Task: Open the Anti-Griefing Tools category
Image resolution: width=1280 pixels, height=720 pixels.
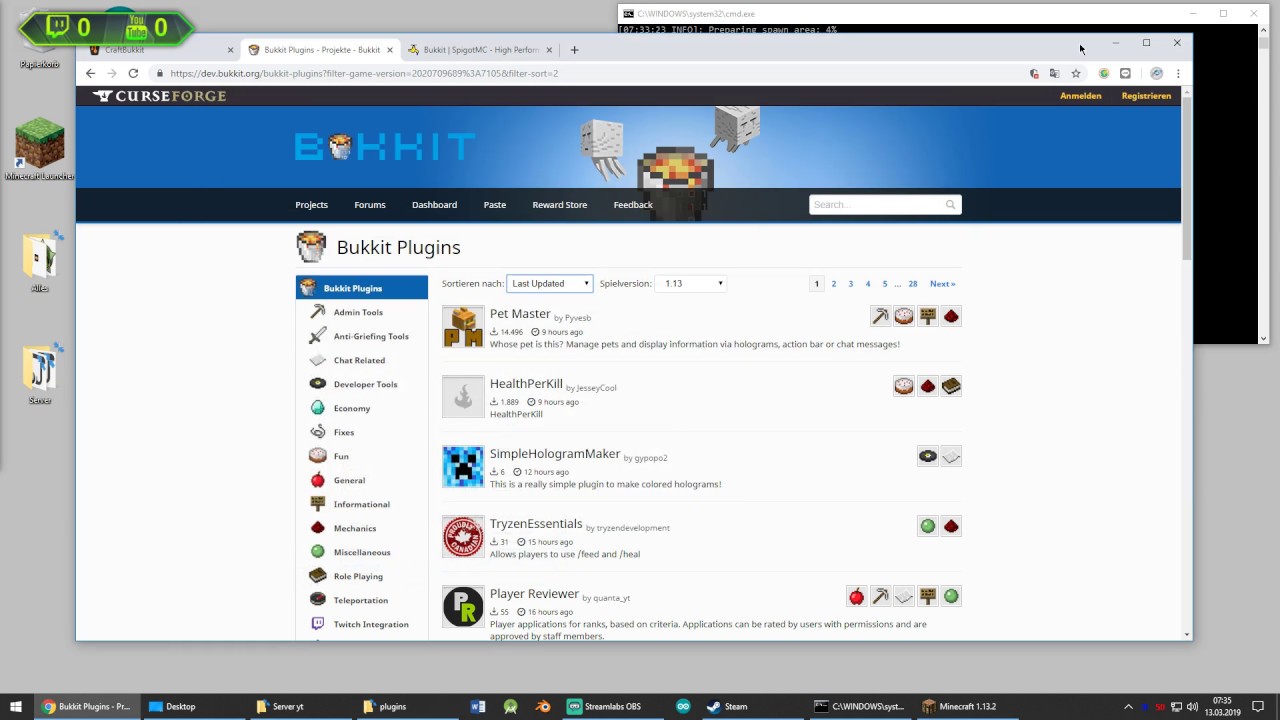Action: [370, 336]
